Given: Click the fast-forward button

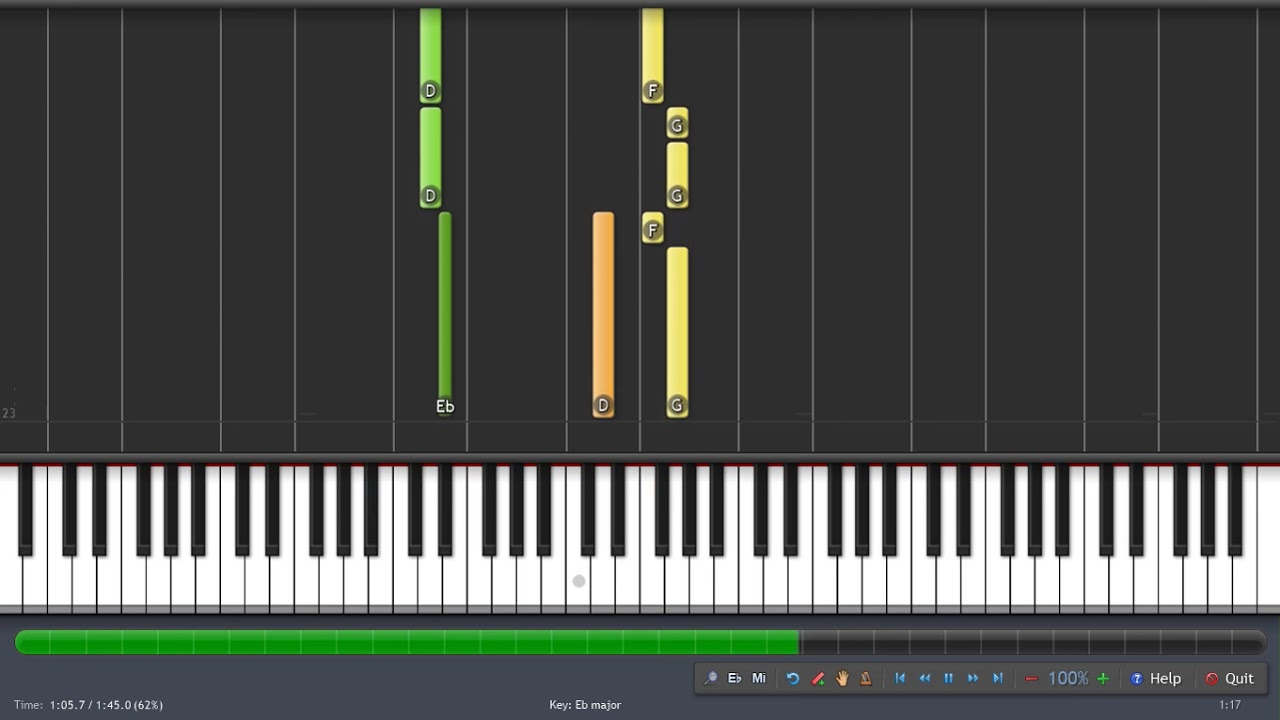Looking at the screenshot, I should (x=973, y=678).
